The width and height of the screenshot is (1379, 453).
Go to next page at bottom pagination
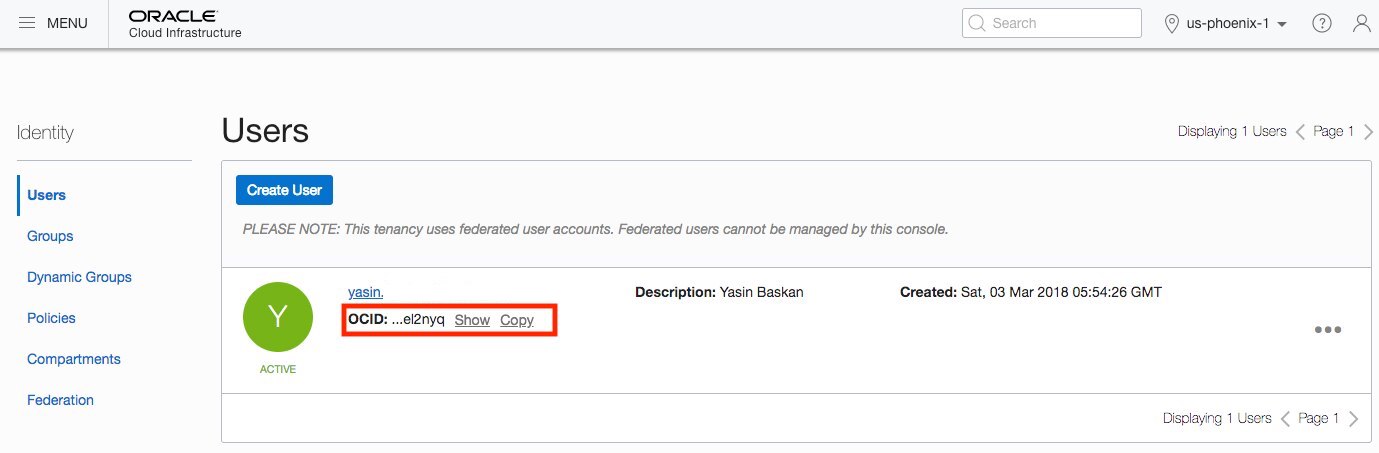[1353, 419]
